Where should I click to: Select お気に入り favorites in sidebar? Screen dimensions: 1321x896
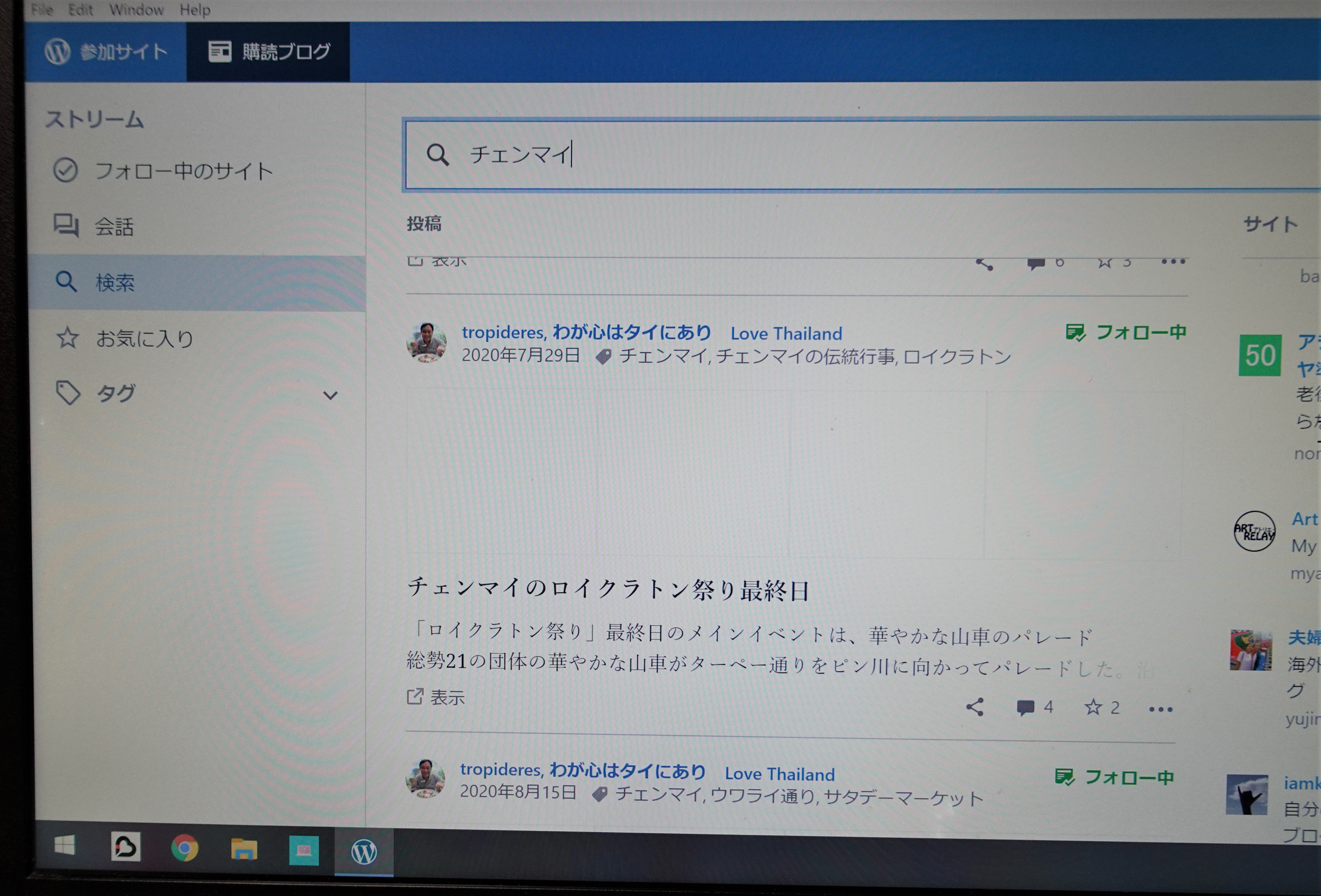click(x=144, y=339)
